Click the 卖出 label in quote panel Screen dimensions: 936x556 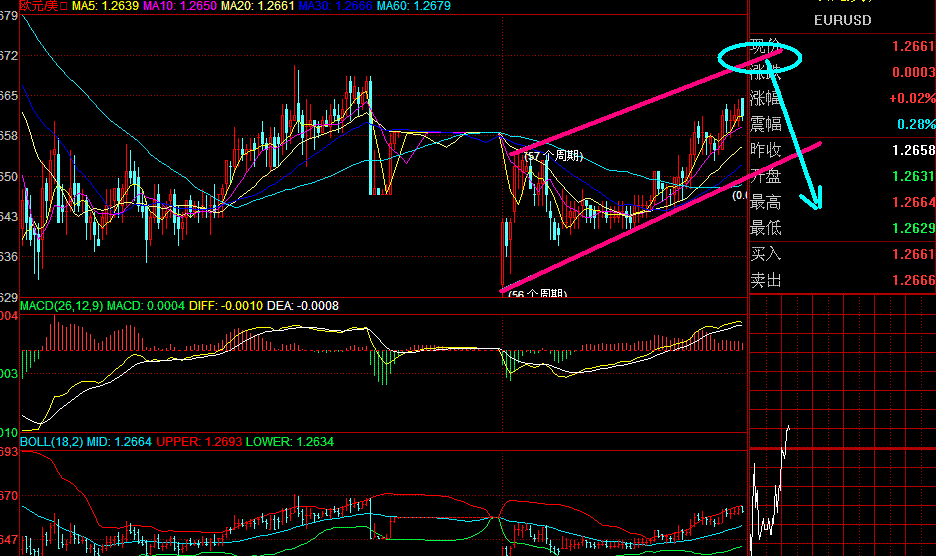click(765, 280)
